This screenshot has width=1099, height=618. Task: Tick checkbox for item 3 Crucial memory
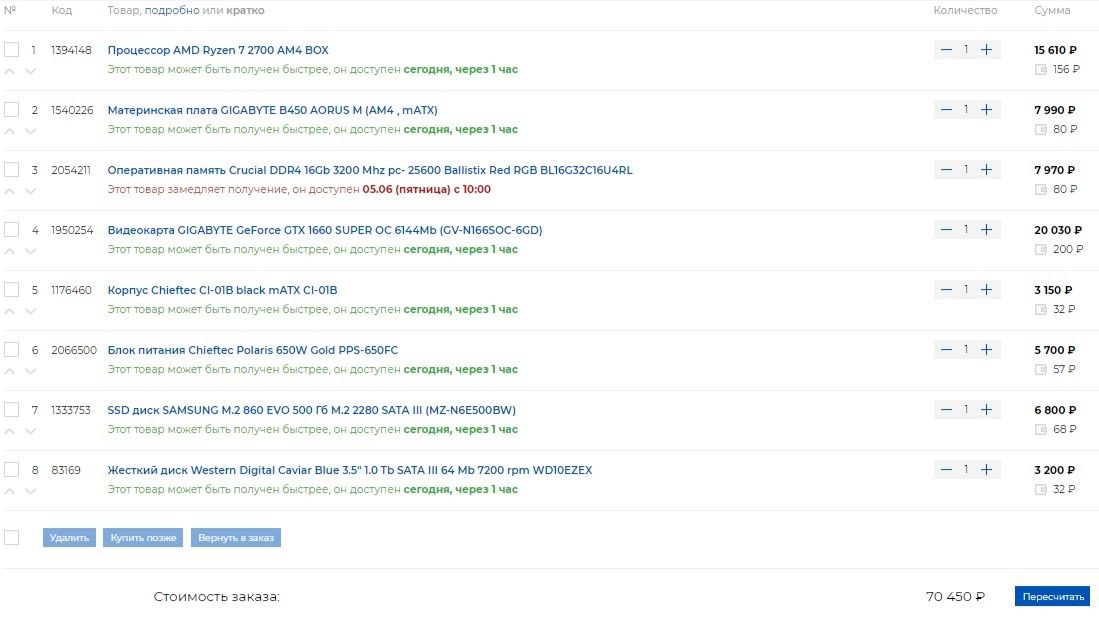[x=11, y=170]
